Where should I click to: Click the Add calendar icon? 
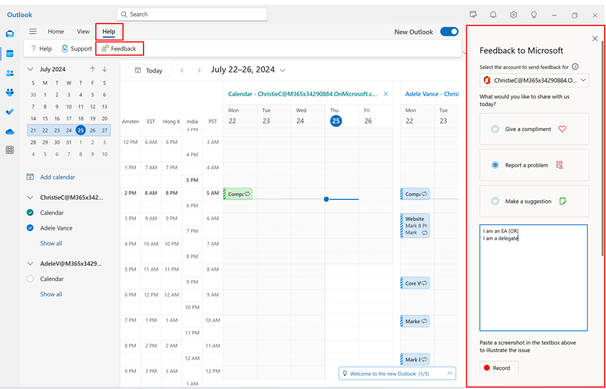point(30,177)
